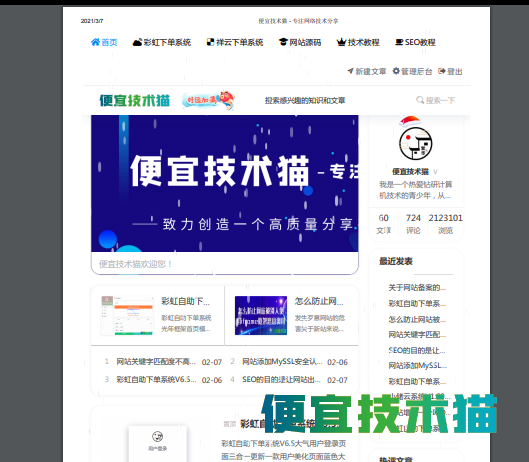Click the graduation cap icon by 网站源码
Viewport: 529px width, 462px height.
283,42
